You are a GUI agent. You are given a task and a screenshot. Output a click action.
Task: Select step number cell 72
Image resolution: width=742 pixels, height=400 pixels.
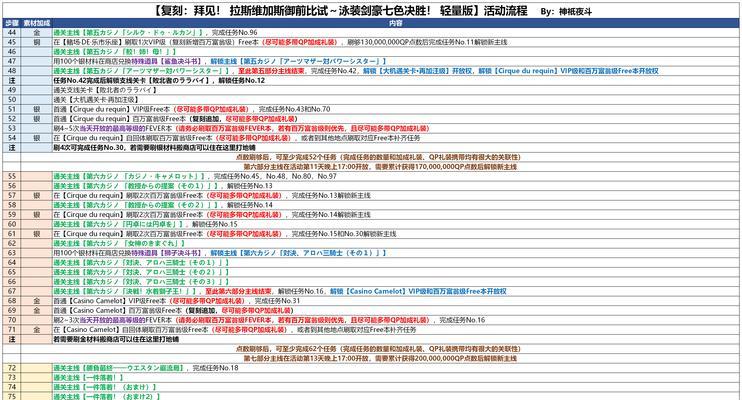(x=11, y=368)
